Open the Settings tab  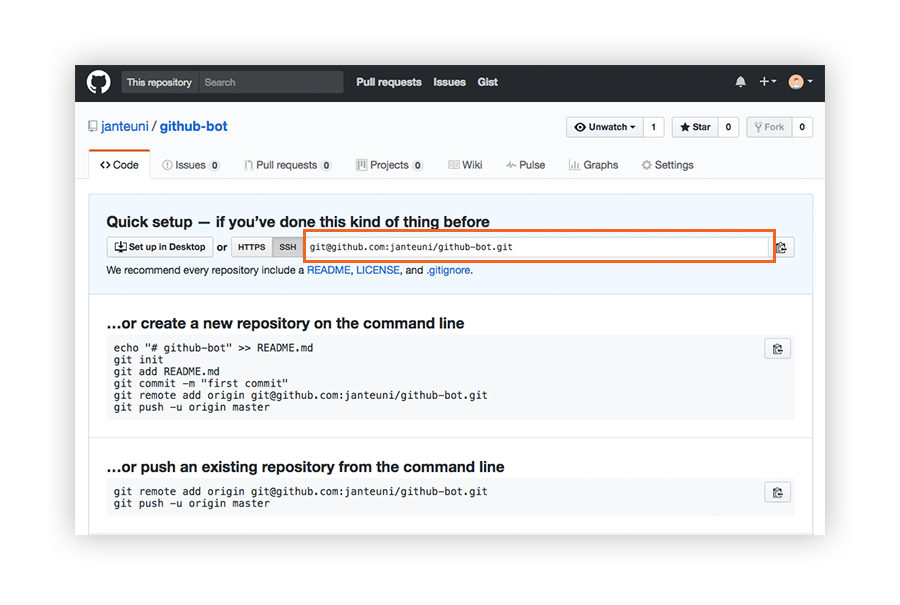pyautogui.click(x=668, y=165)
